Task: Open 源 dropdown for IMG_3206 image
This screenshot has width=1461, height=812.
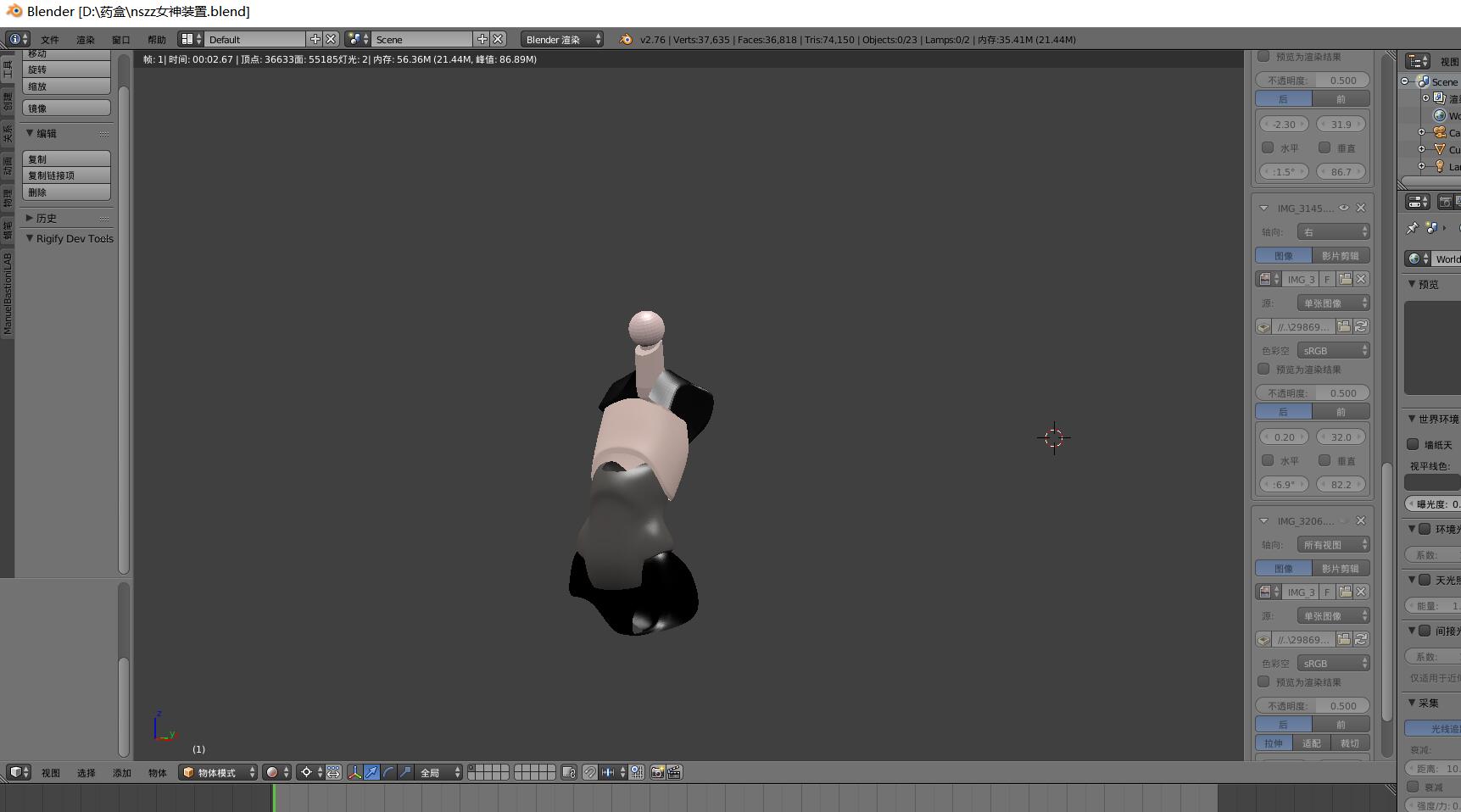Action: [1334, 616]
